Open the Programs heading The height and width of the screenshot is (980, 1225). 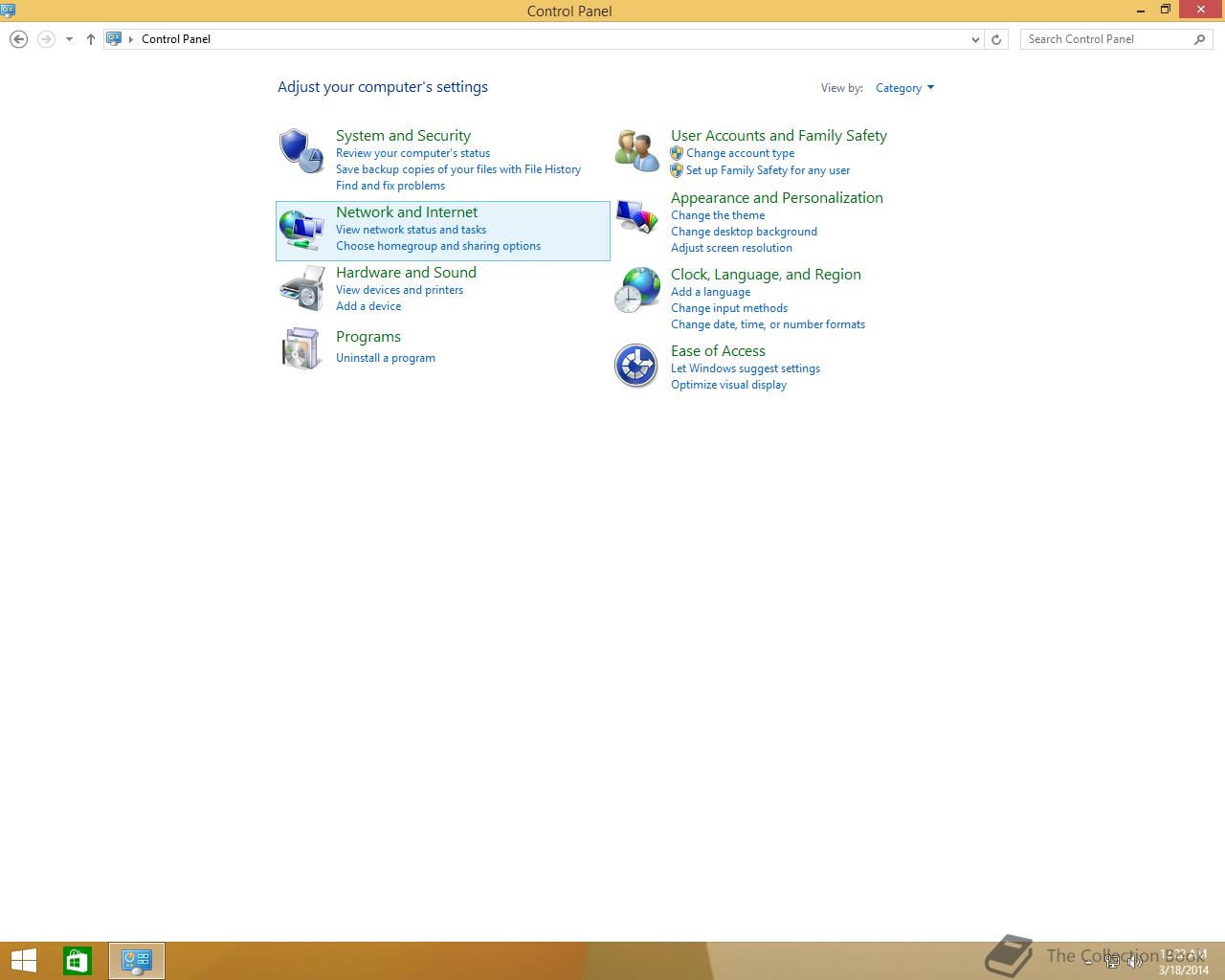click(368, 337)
